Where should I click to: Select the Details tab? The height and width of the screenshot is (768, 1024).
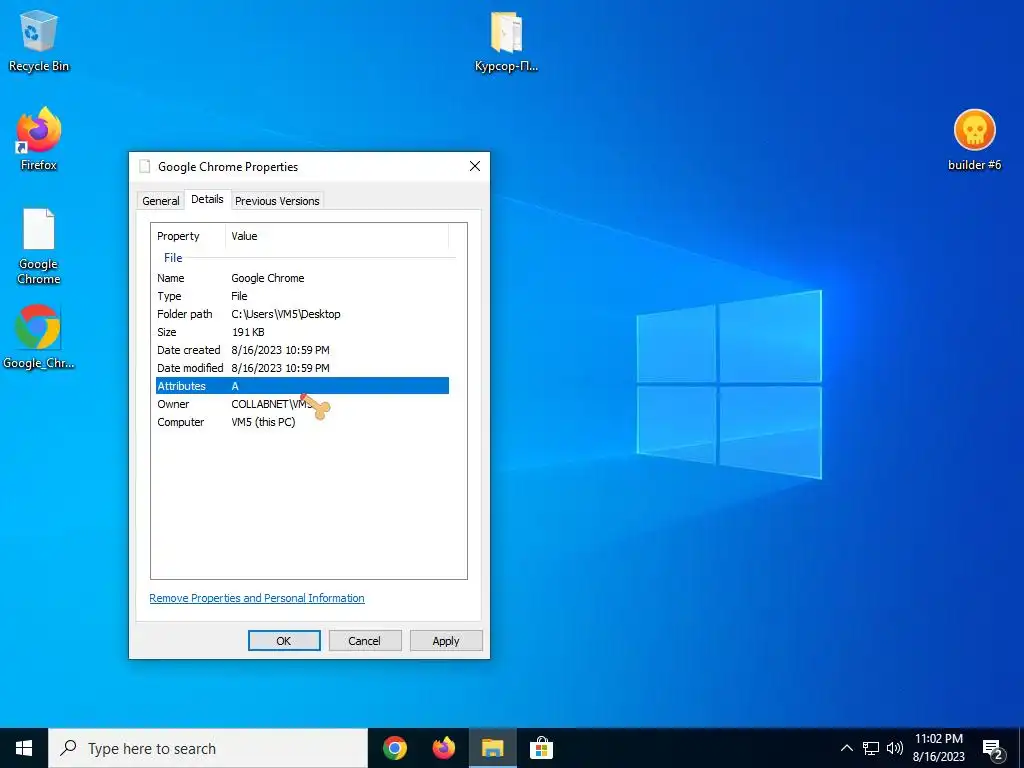pos(207,199)
